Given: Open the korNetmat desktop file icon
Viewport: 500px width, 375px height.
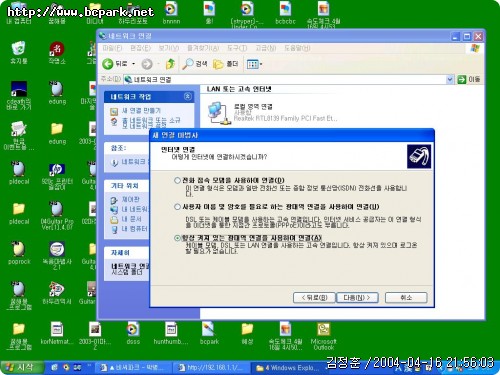Looking at the screenshot, I should coord(57,333).
